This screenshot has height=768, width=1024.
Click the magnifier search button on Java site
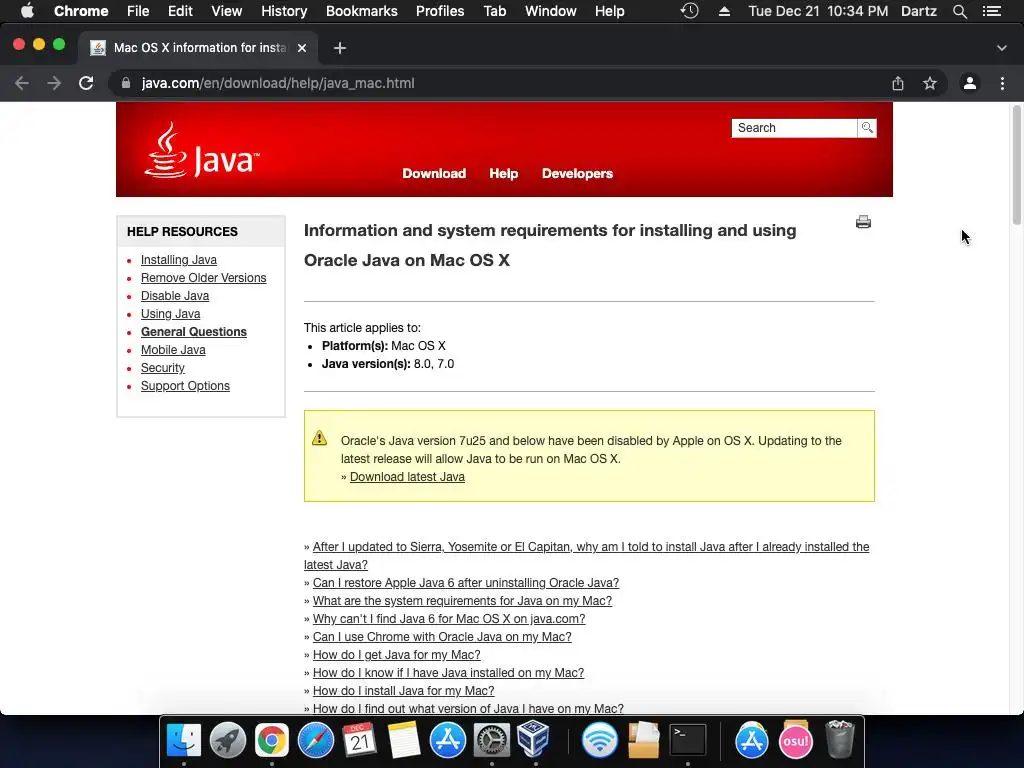867,128
